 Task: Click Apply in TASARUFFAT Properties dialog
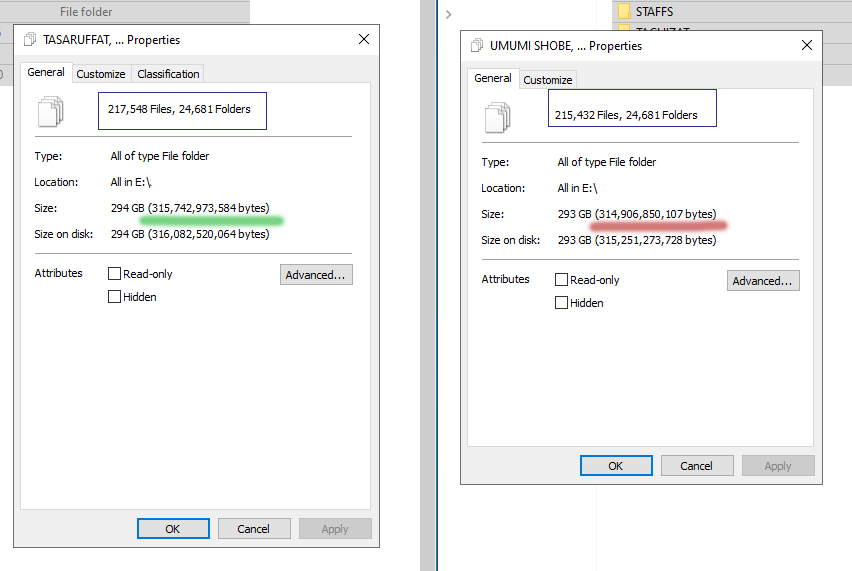point(335,529)
